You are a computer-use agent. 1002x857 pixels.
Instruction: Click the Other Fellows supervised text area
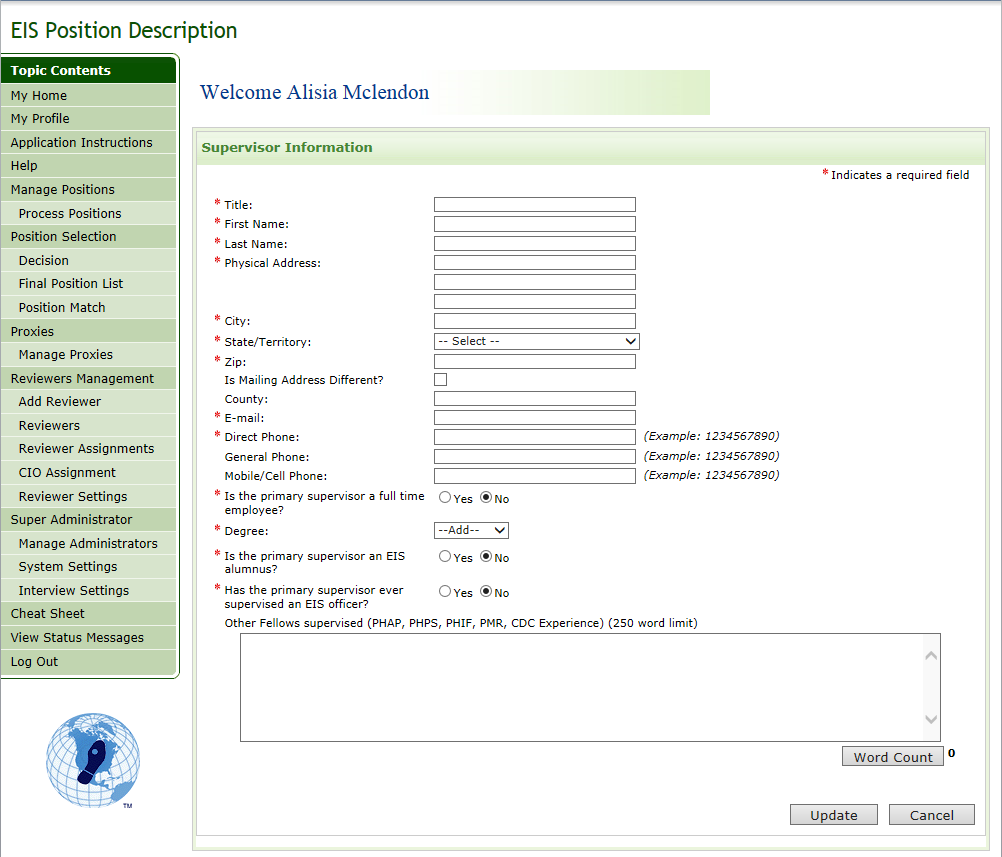[x=580, y=687]
